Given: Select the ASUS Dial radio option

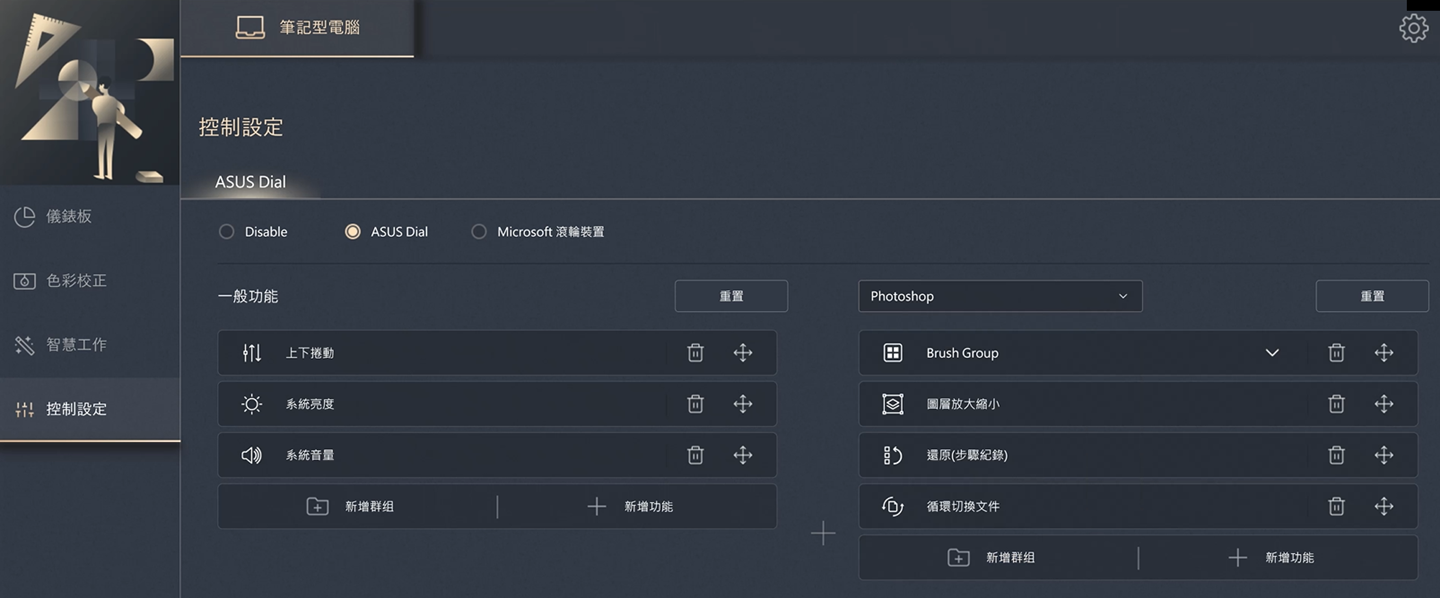Looking at the screenshot, I should coord(352,232).
